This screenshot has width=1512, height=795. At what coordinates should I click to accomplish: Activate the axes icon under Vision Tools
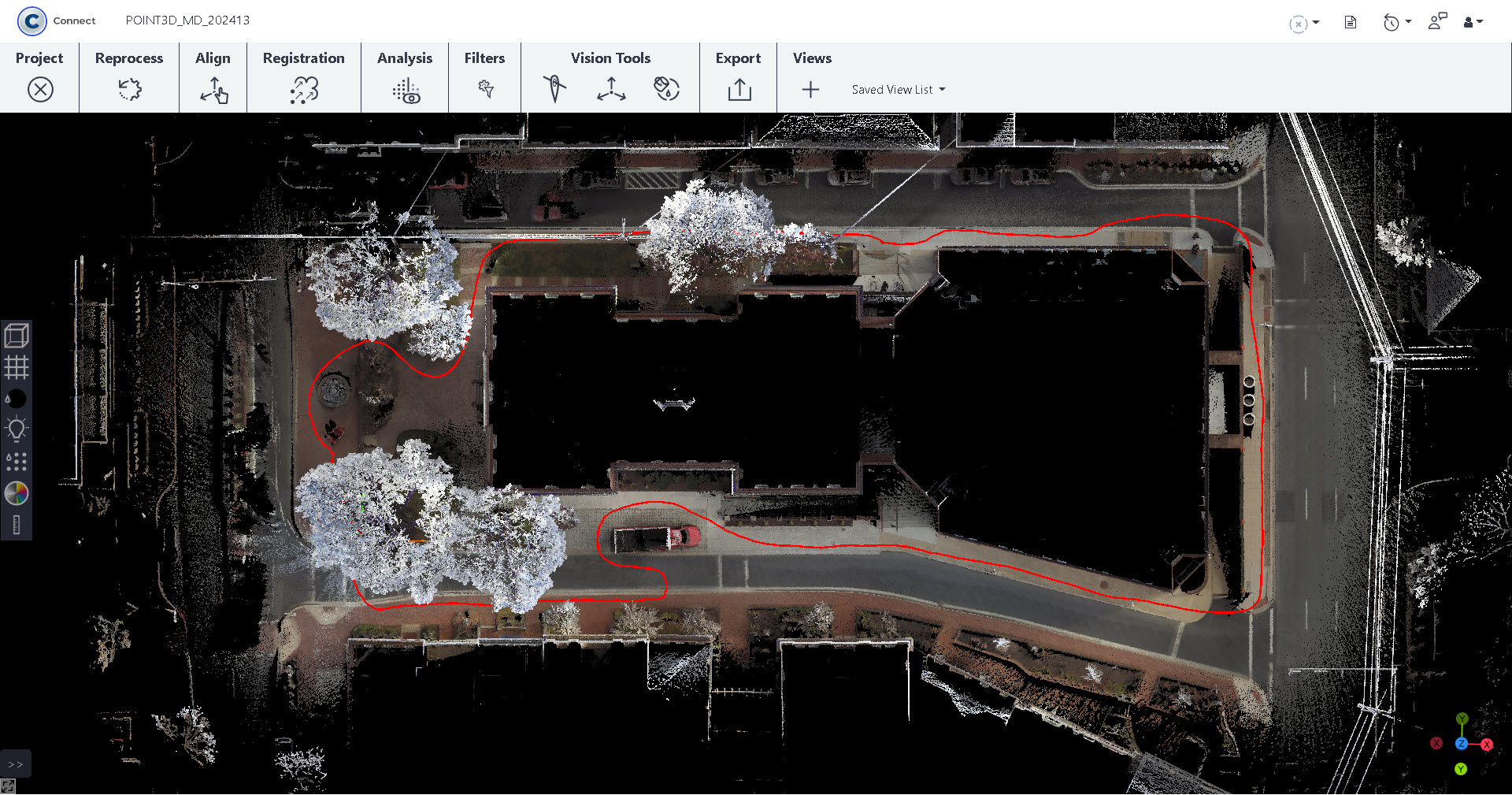pyautogui.click(x=611, y=89)
